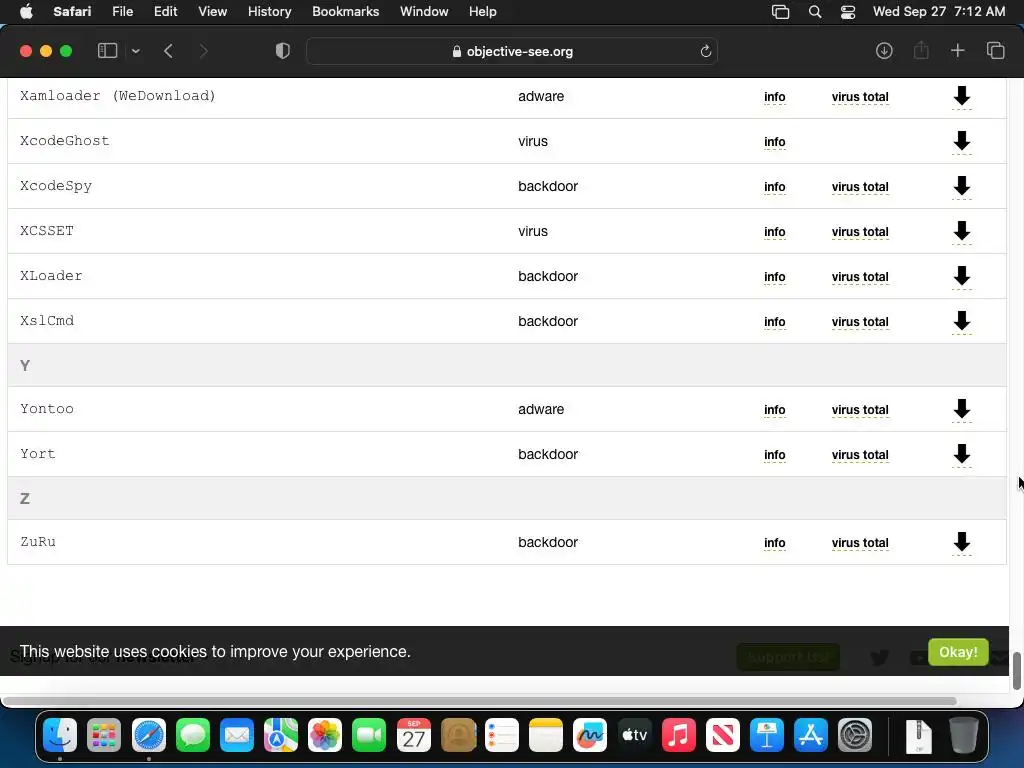Open info link for Xamloader (WeDownload)
Image resolution: width=1024 pixels, height=768 pixels.
775,97
